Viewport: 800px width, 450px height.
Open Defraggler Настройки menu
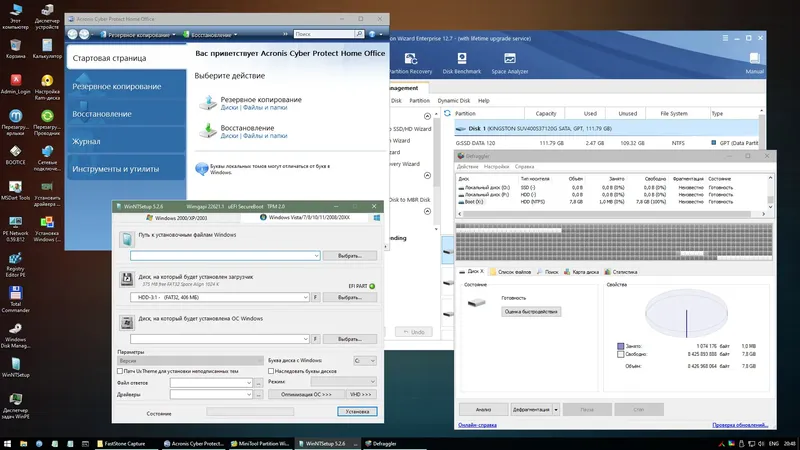[x=496, y=167]
